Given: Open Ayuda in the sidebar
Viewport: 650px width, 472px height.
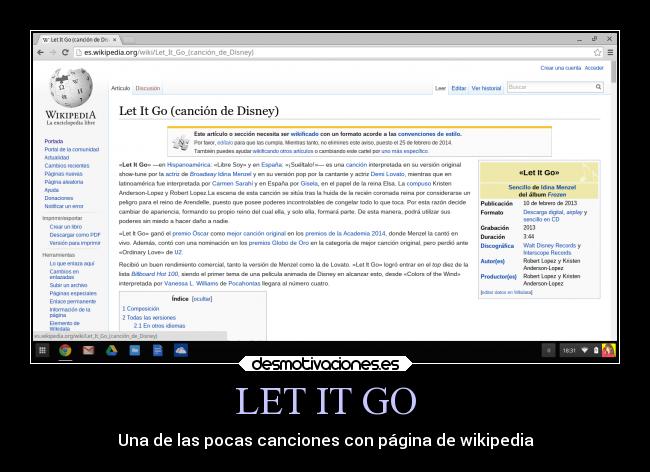Looking at the screenshot, I should pos(52,190).
